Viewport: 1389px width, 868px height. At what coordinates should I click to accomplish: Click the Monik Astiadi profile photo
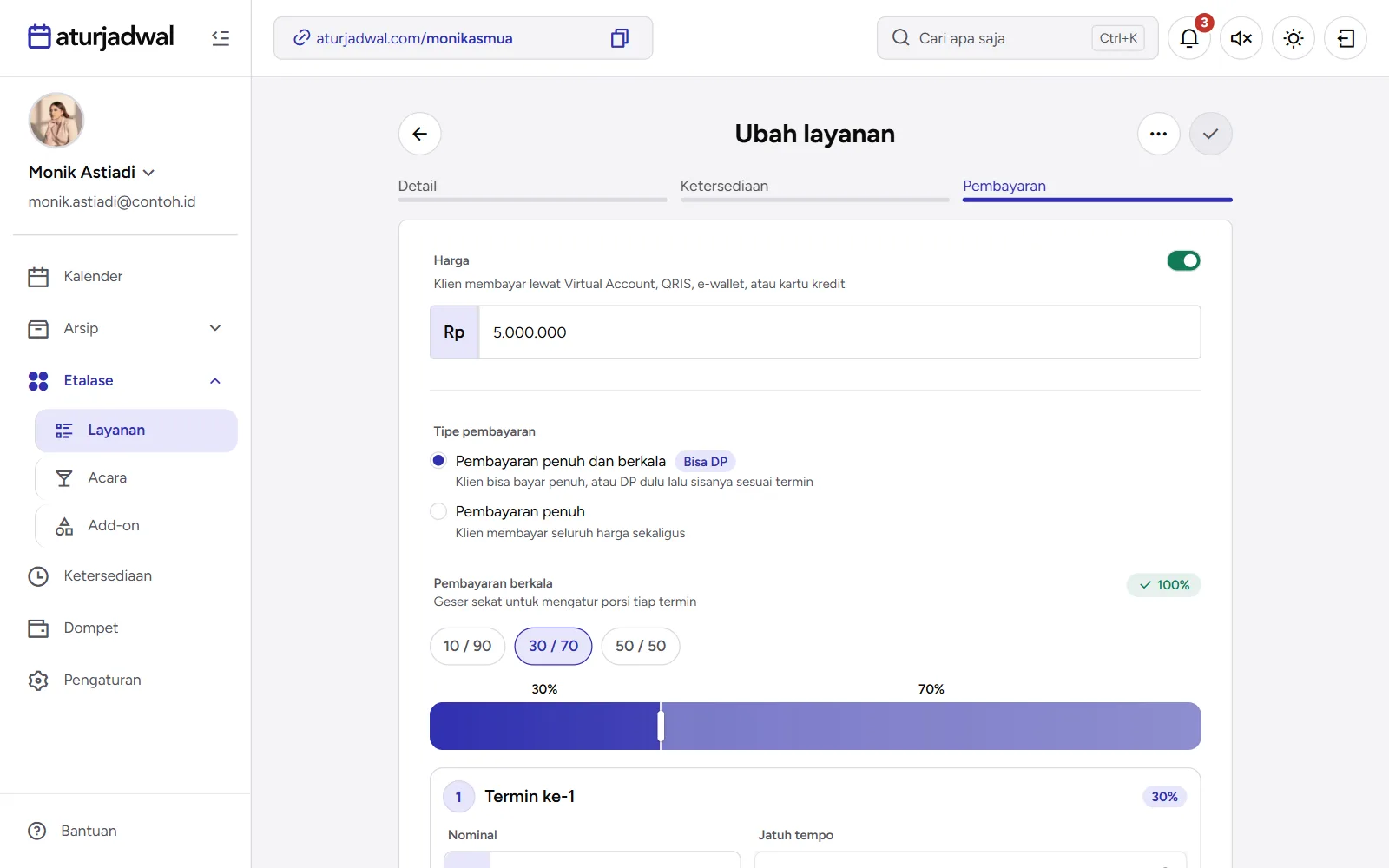[x=56, y=120]
